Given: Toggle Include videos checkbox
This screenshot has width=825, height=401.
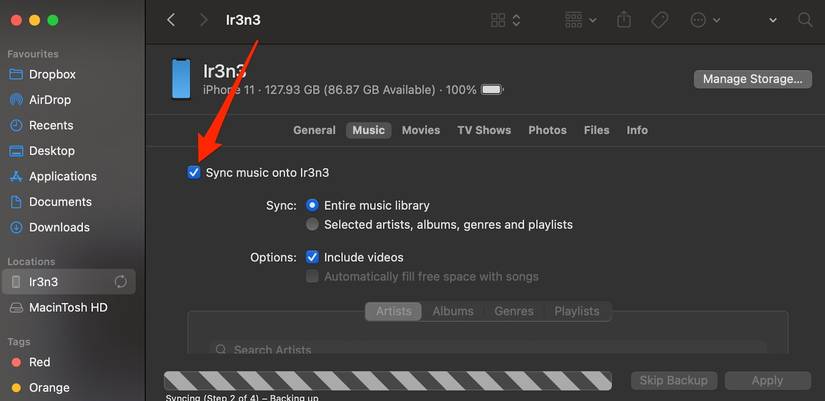Looking at the screenshot, I should [x=313, y=257].
